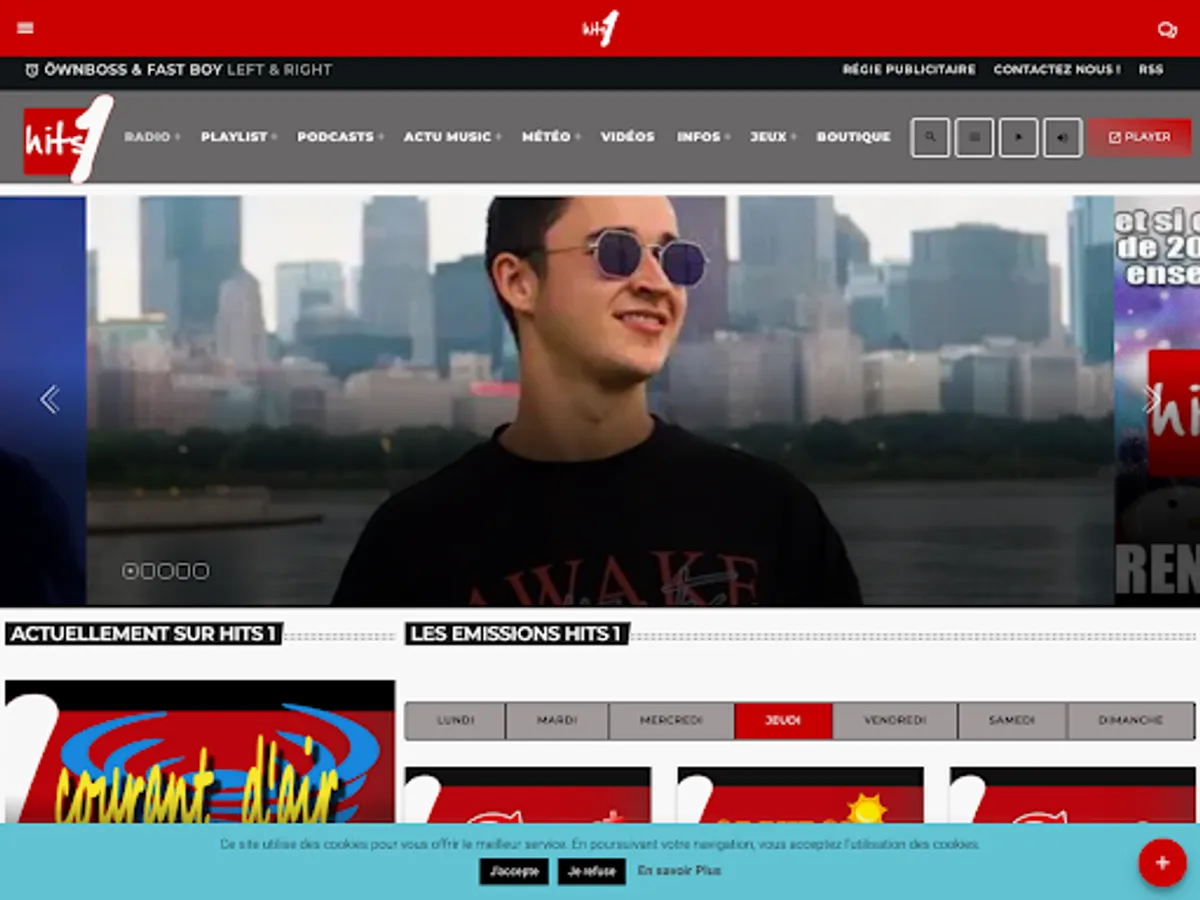
Task: Click the now-playing Öwnboss & Fast Boy title
Action: pos(188,70)
